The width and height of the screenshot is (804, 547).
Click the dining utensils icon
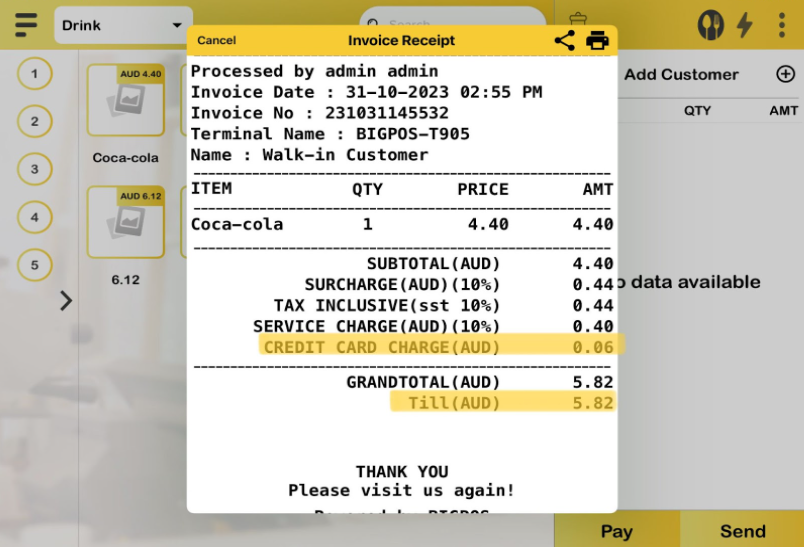(710, 25)
